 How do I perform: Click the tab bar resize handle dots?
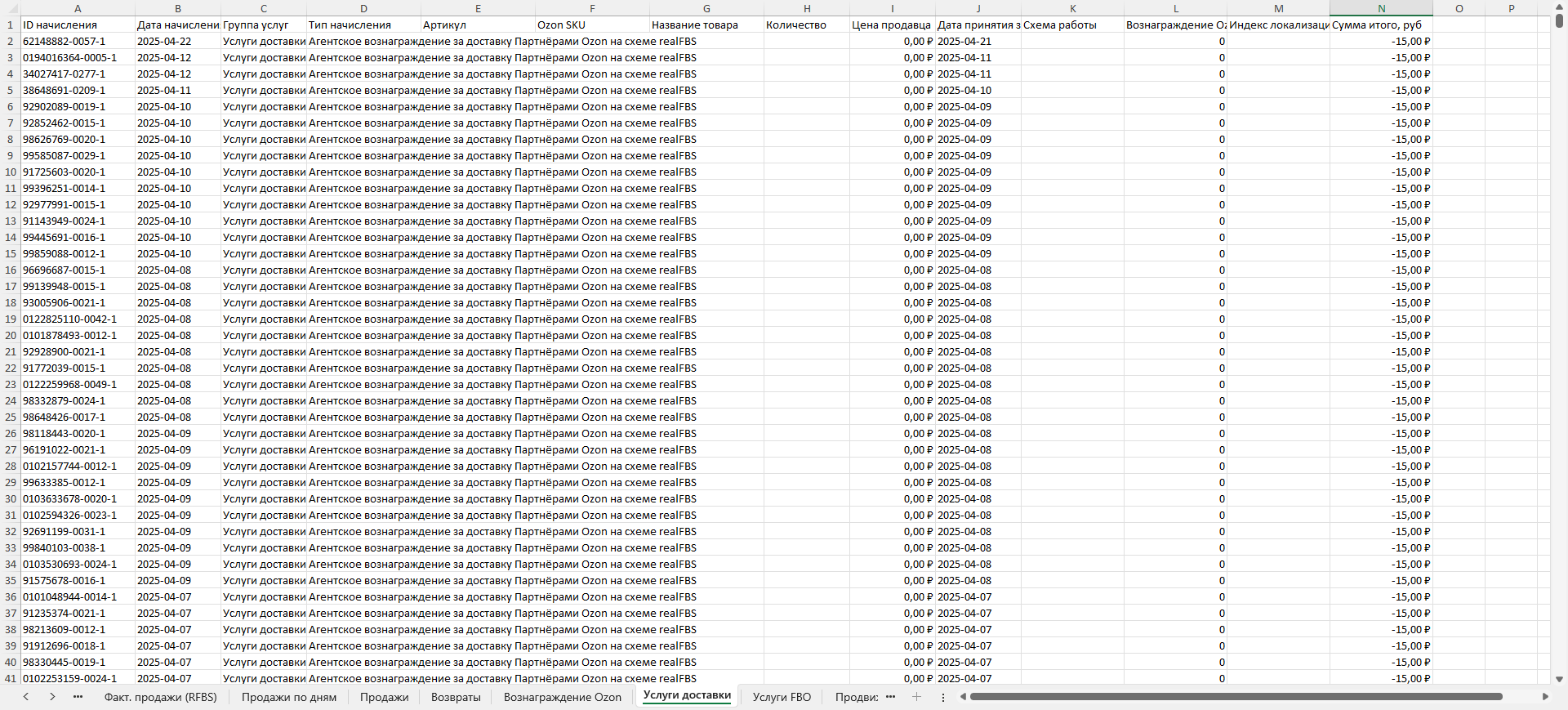tap(943, 697)
